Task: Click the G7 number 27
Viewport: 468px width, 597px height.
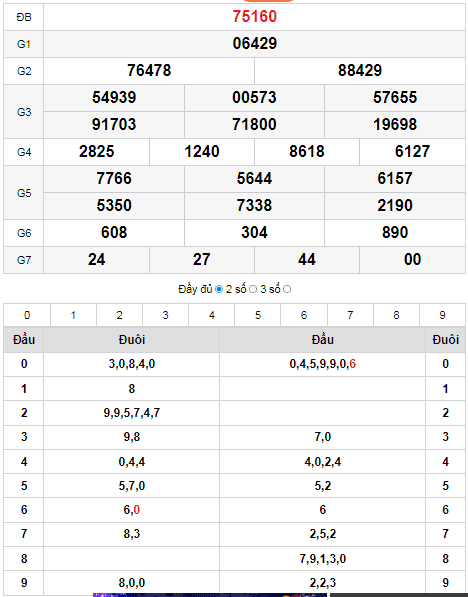Action: pos(201,260)
